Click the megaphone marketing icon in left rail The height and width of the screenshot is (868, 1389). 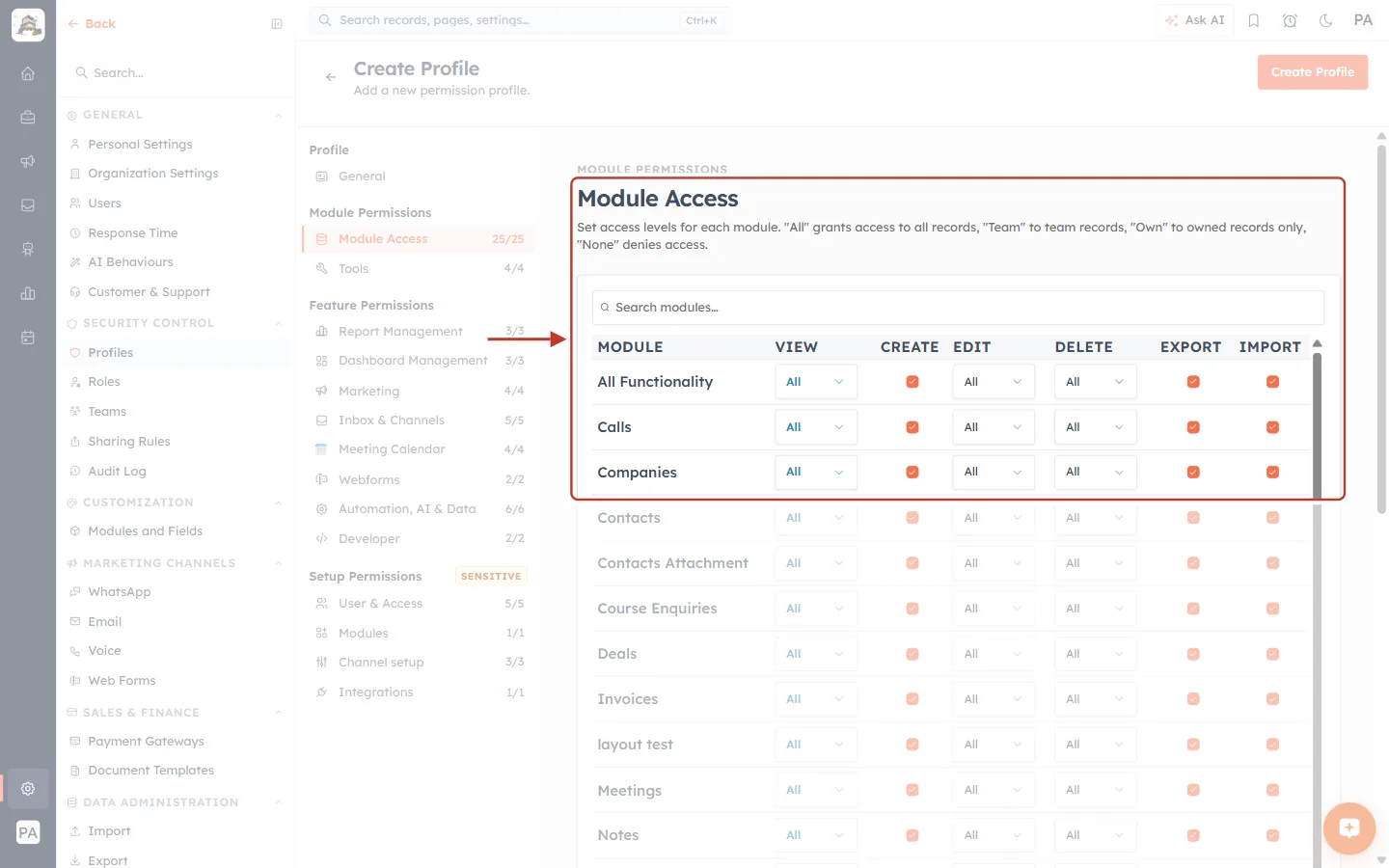tap(28, 161)
